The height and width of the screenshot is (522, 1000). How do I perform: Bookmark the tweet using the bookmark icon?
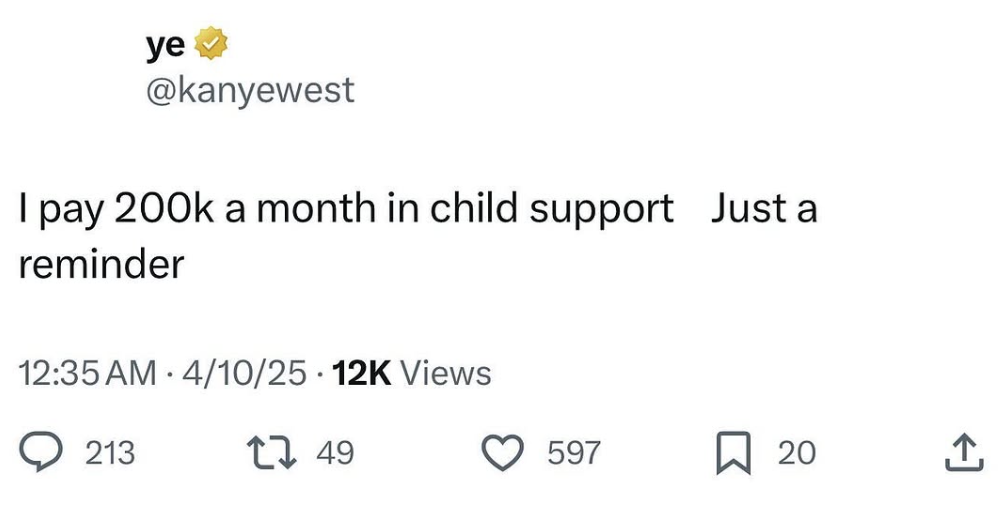click(x=733, y=453)
